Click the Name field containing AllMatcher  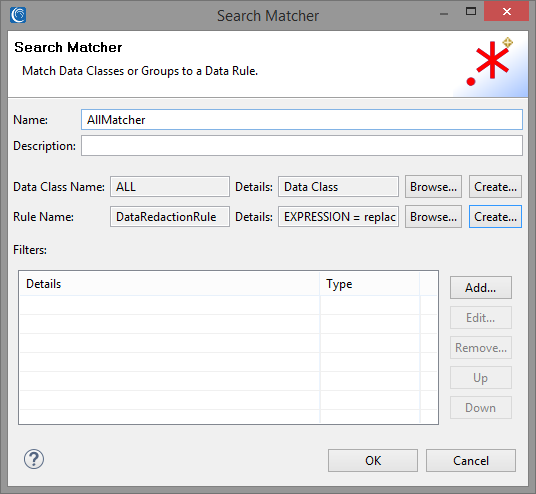point(302,120)
